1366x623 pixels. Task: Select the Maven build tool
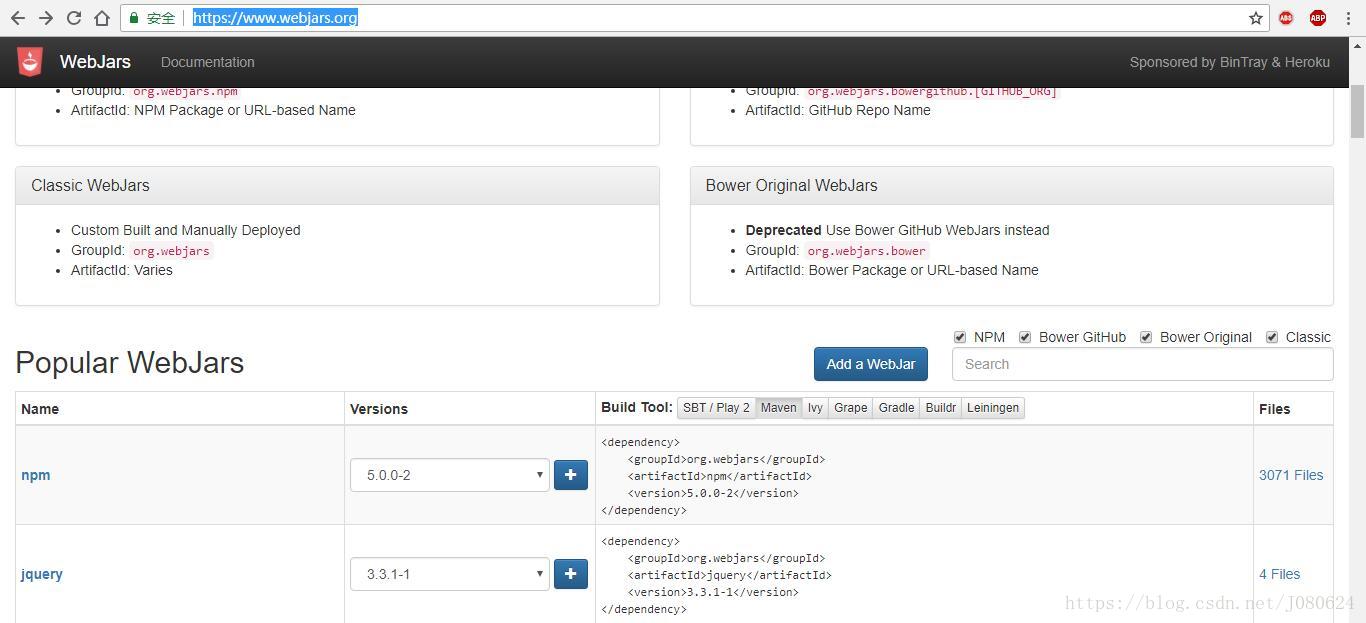pos(778,408)
